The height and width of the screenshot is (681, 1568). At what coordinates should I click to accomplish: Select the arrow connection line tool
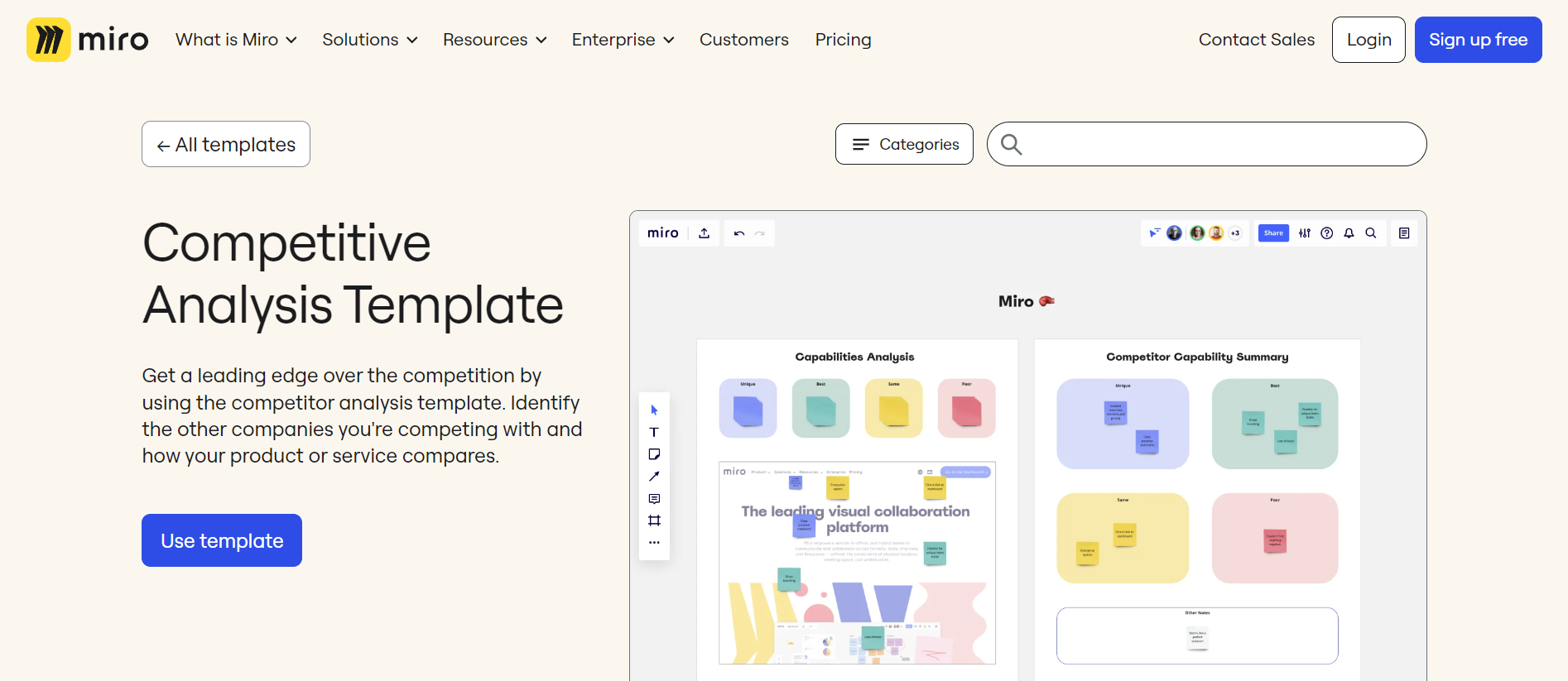[x=654, y=477]
